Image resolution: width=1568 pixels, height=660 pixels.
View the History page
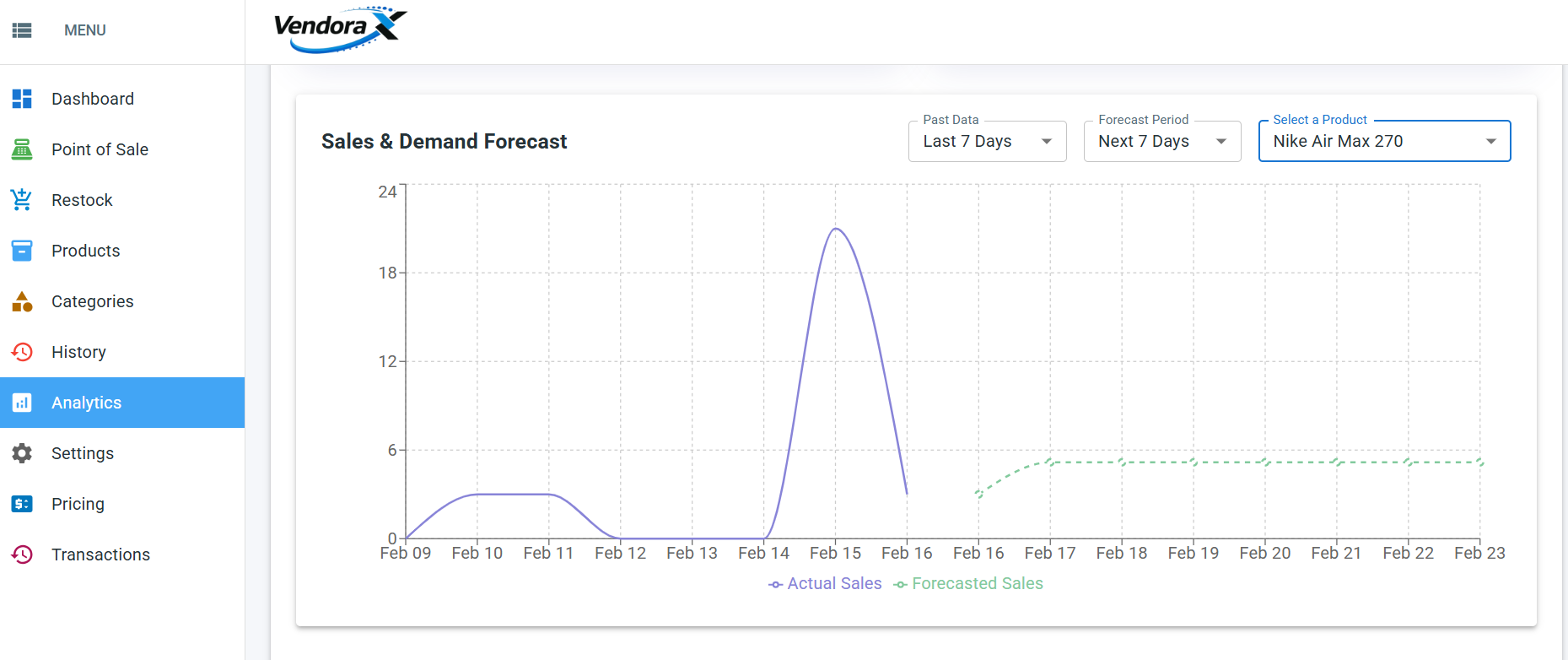122,352
